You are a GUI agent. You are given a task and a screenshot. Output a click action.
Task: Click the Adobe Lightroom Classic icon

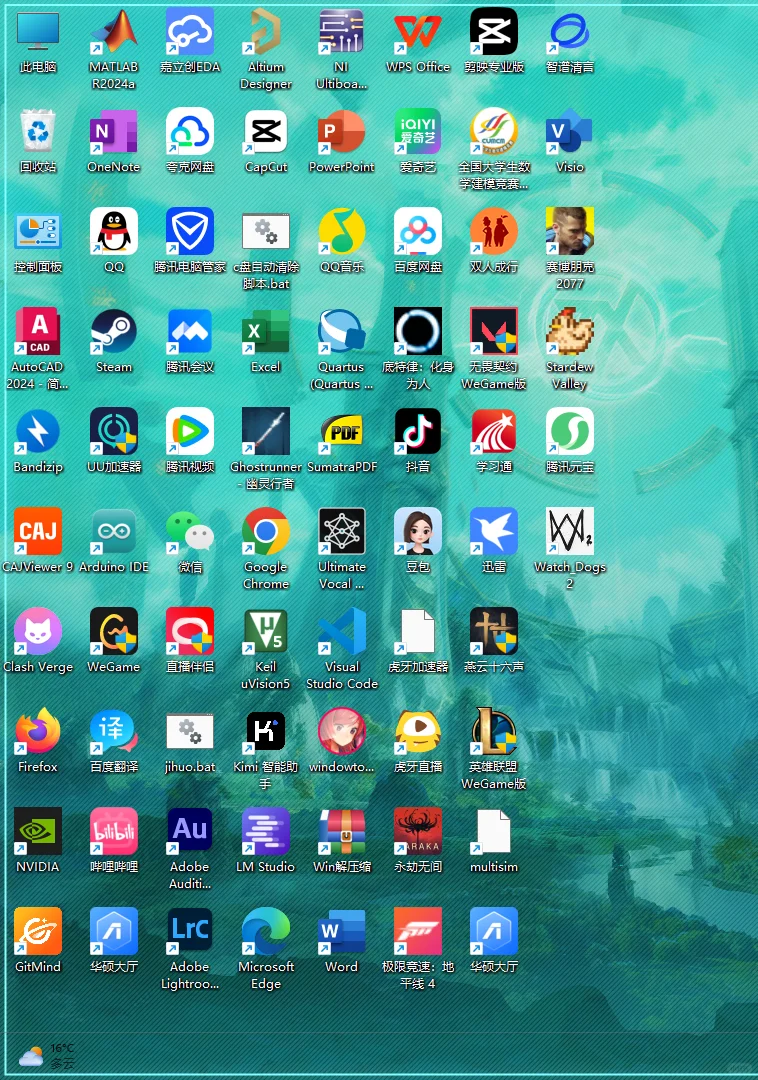(190, 931)
